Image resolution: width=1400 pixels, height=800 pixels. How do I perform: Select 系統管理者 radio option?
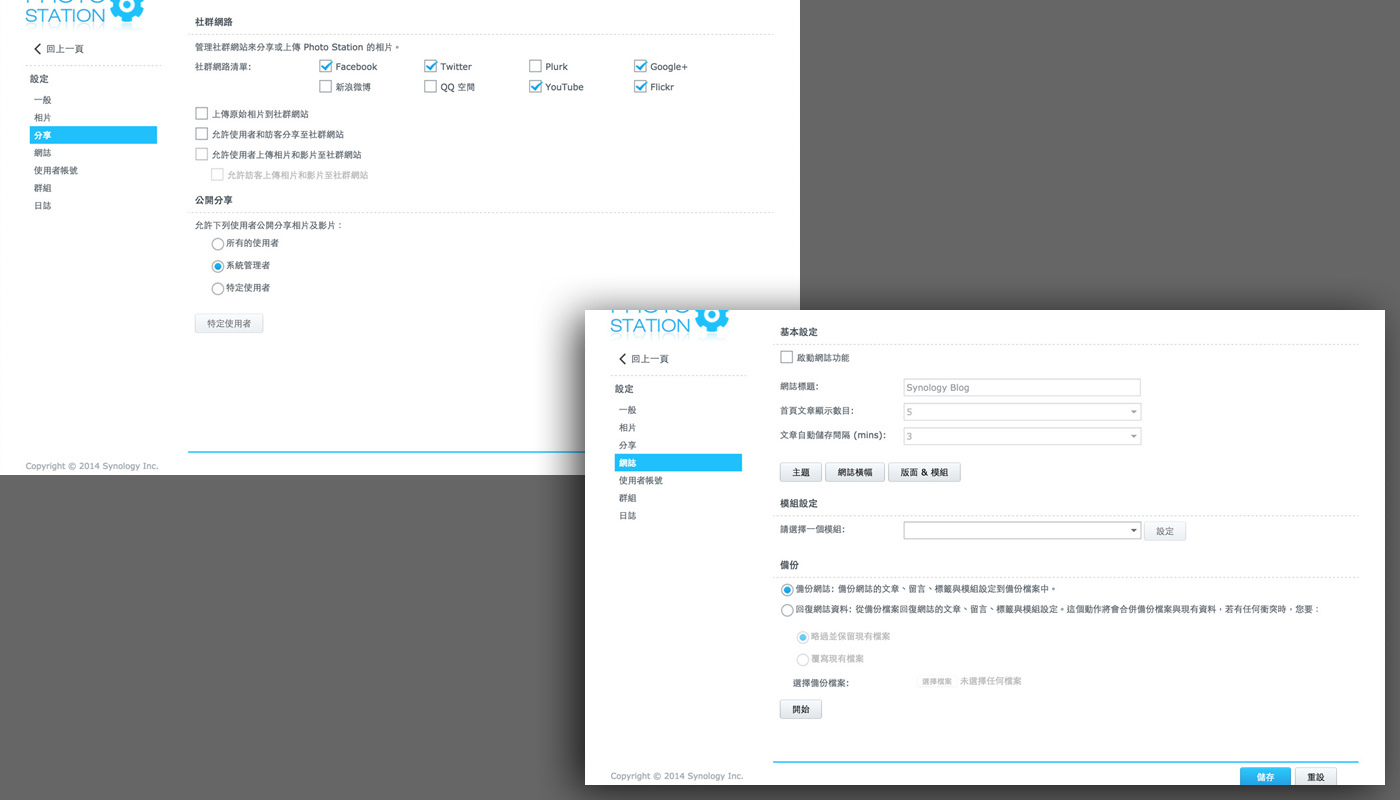[x=218, y=266]
